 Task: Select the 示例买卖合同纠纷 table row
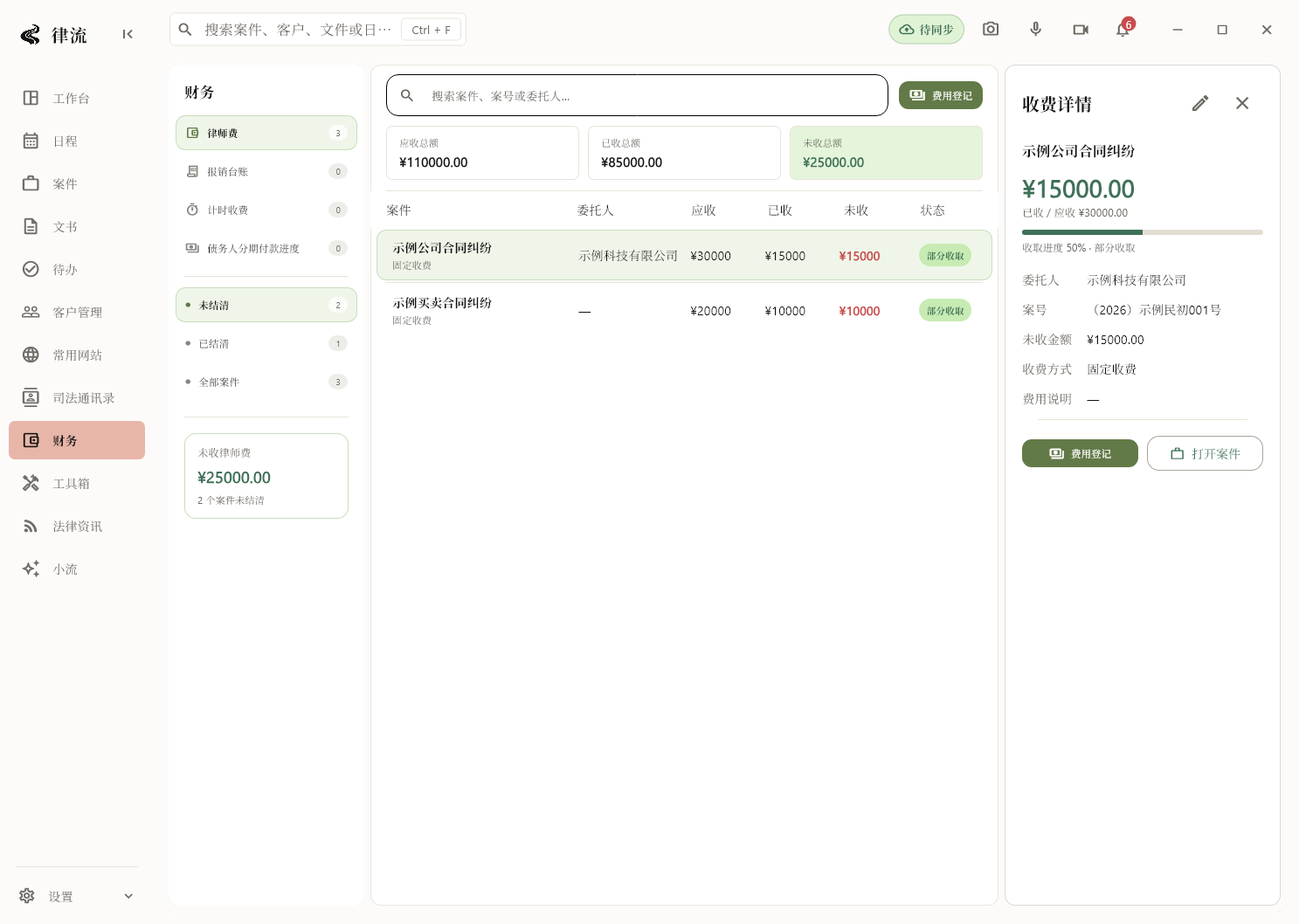point(684,310)
